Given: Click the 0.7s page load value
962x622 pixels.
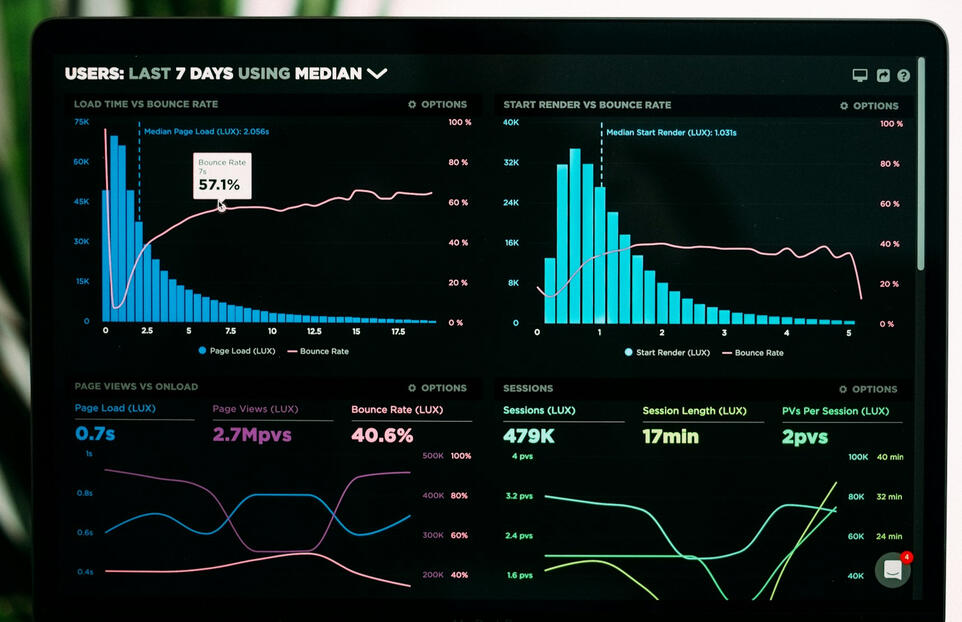Looking at the screenshot, I should pyautogui.click(x=95, y=434).
